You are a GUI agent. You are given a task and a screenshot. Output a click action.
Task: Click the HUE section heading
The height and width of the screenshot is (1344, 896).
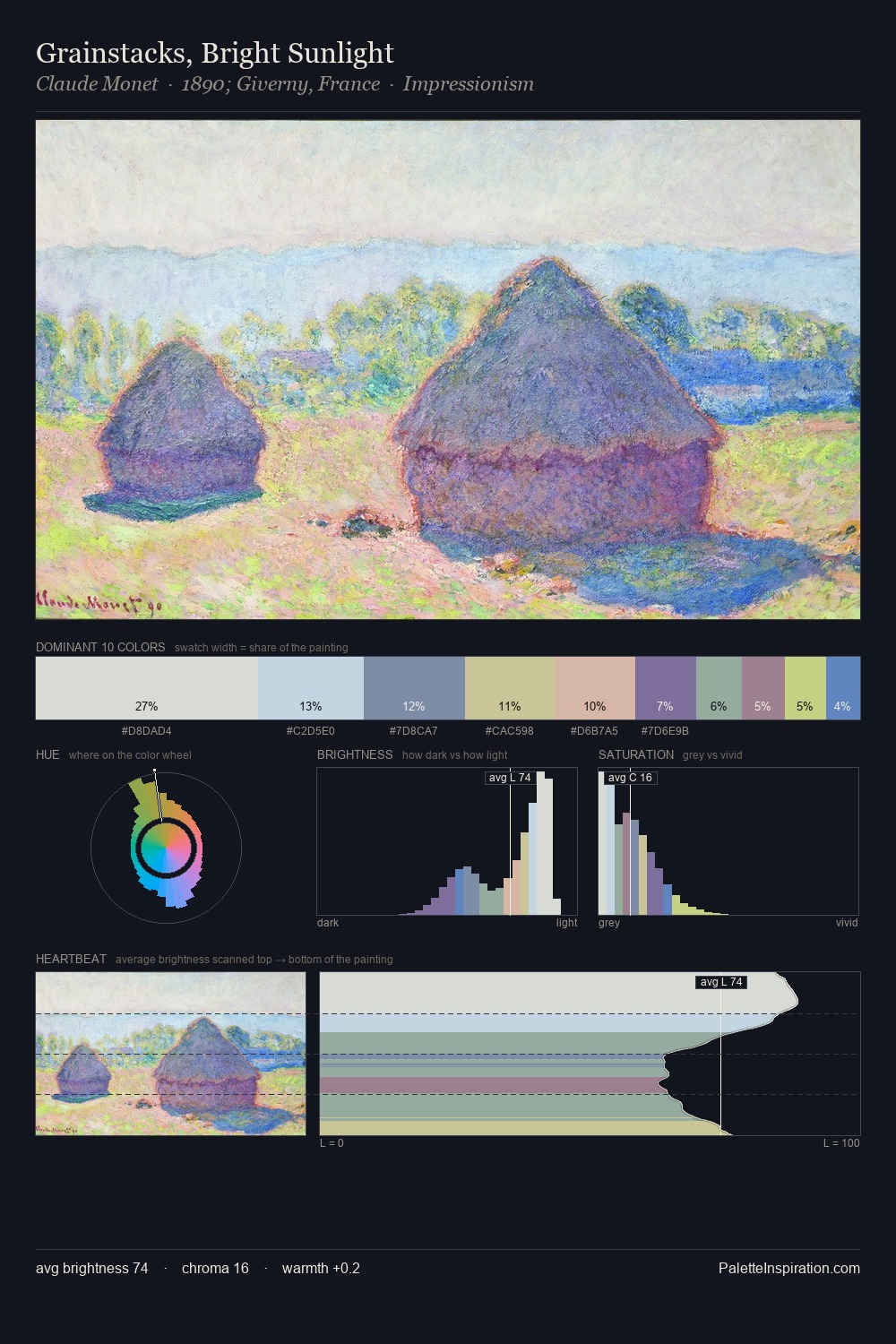[x=47, y=754]
